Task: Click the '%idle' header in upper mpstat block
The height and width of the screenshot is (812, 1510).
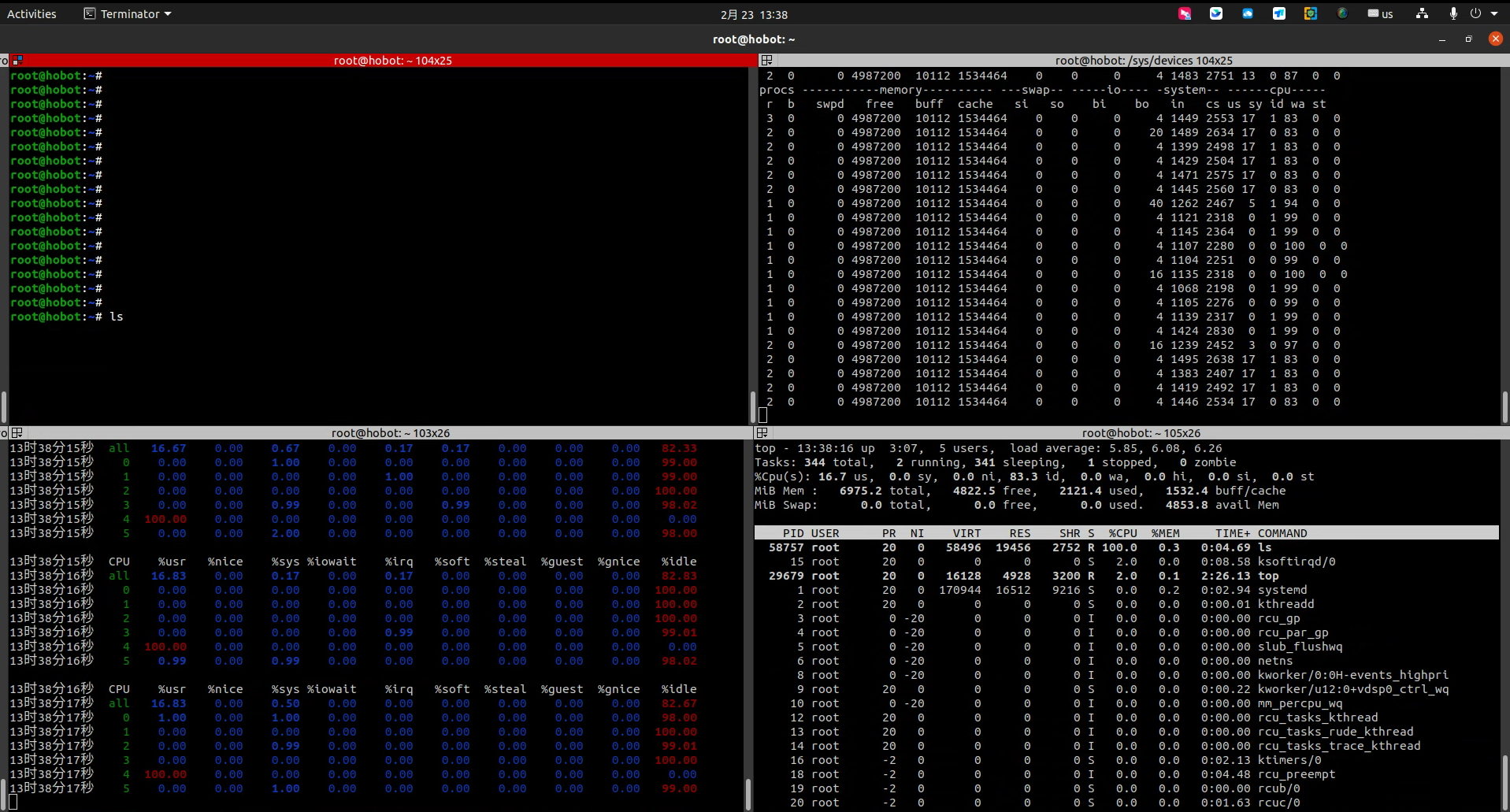Action: click(x=678, y=562)
